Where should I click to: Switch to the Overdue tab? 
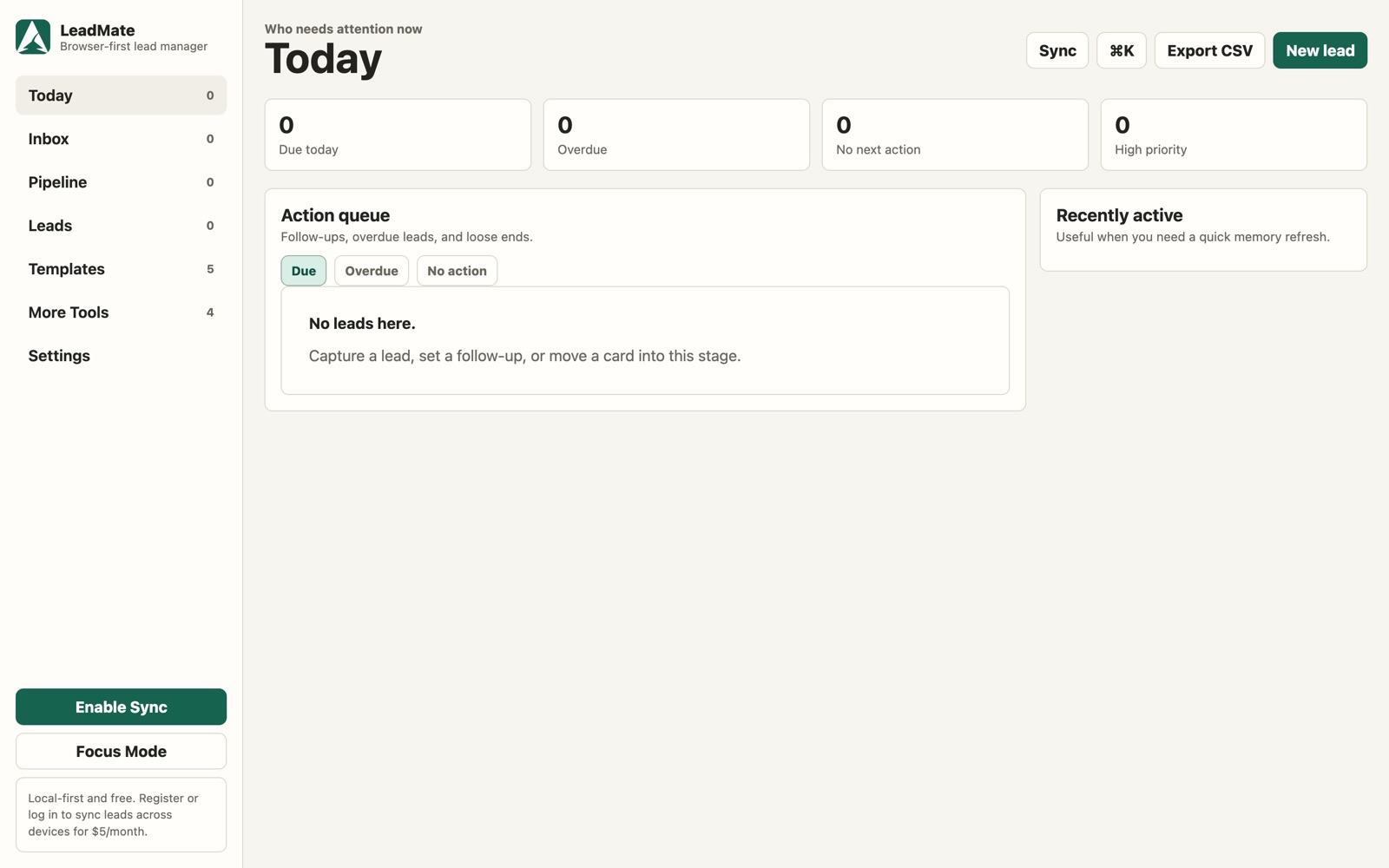(x=372, y=271)
